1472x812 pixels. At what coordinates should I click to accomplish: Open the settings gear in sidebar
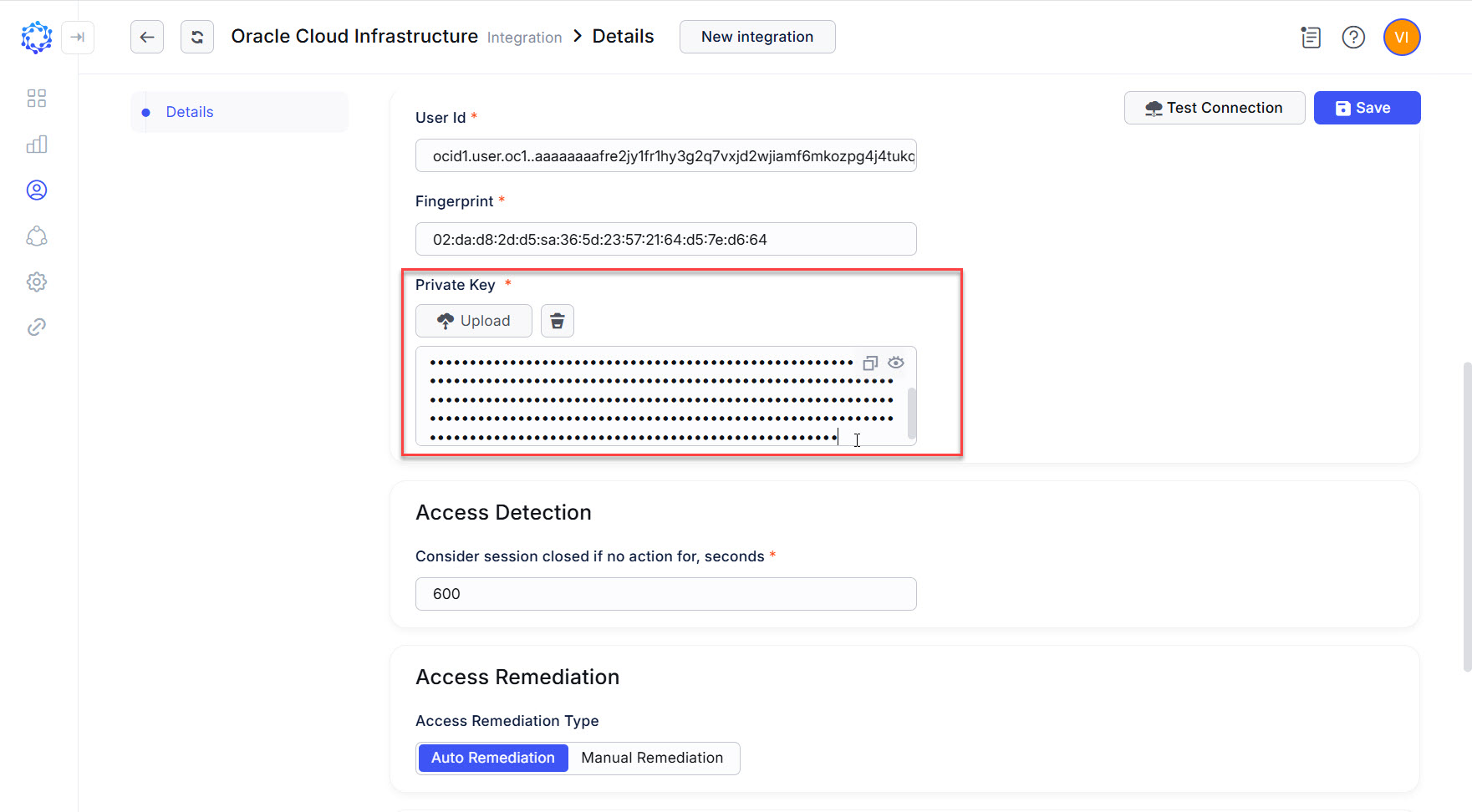(x=36, y=282)
